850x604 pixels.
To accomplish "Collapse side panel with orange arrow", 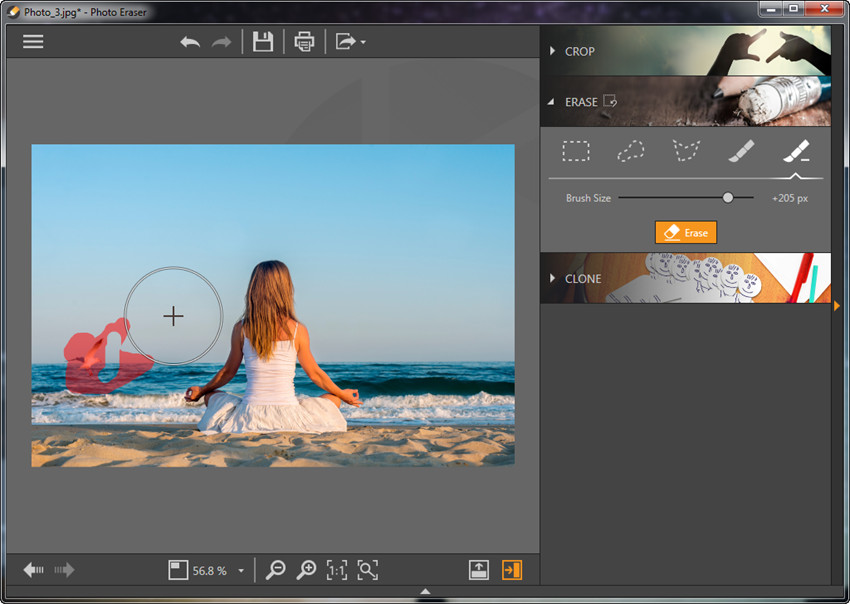I will click(837, 306).
